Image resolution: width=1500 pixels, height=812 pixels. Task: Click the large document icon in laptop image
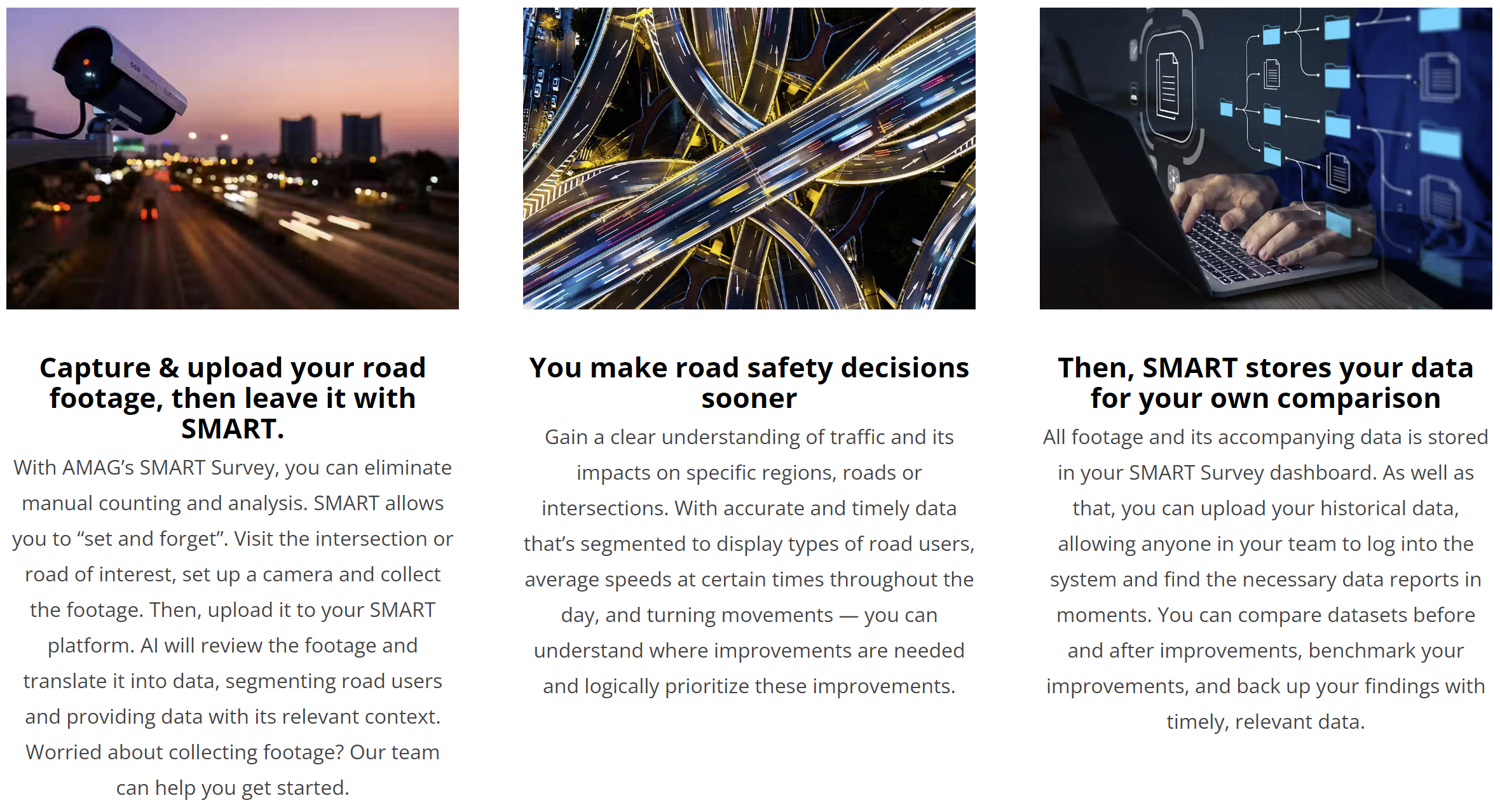1168,86
